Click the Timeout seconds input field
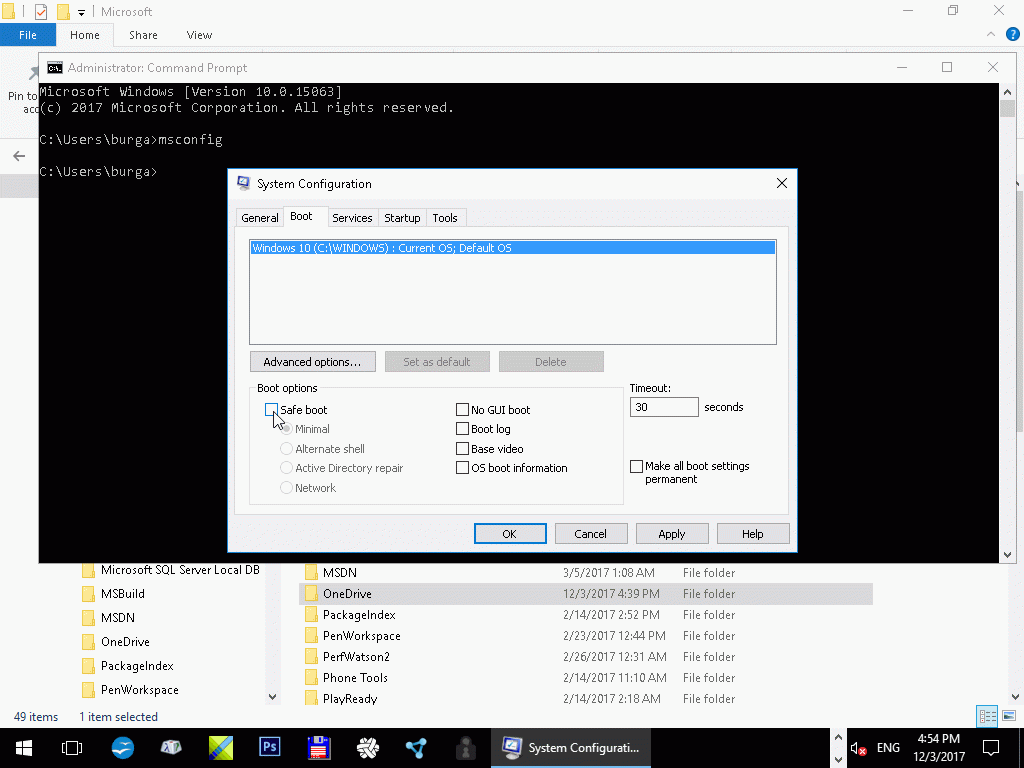 pyautogui.click(x=664, y=407)
